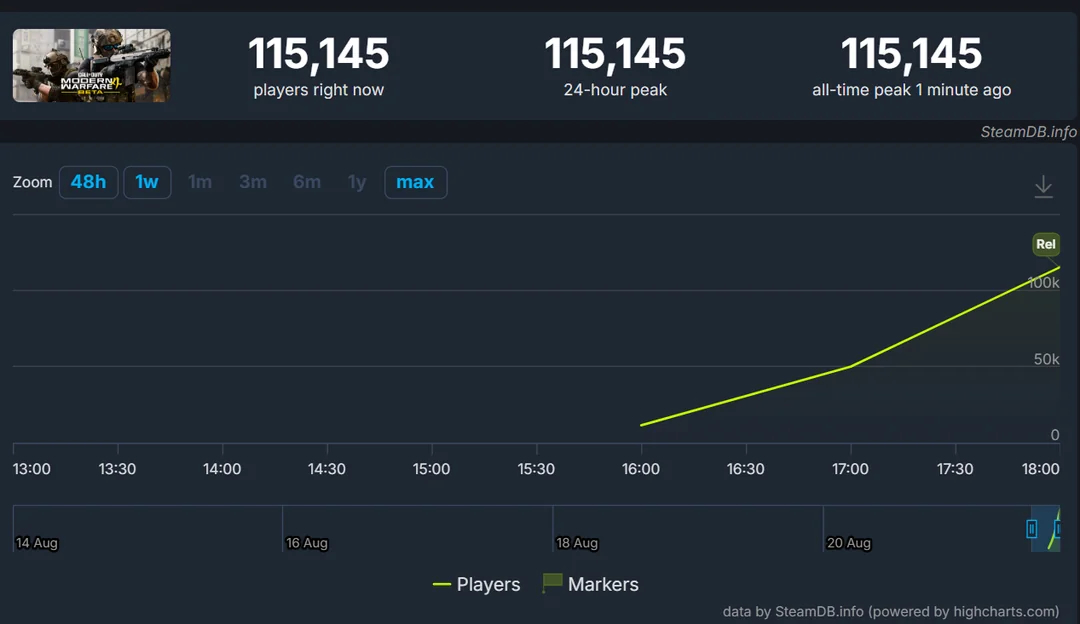Choose the 1m zoom option
This screenshot has width=1080, height=624.
(x=200, y=183)
